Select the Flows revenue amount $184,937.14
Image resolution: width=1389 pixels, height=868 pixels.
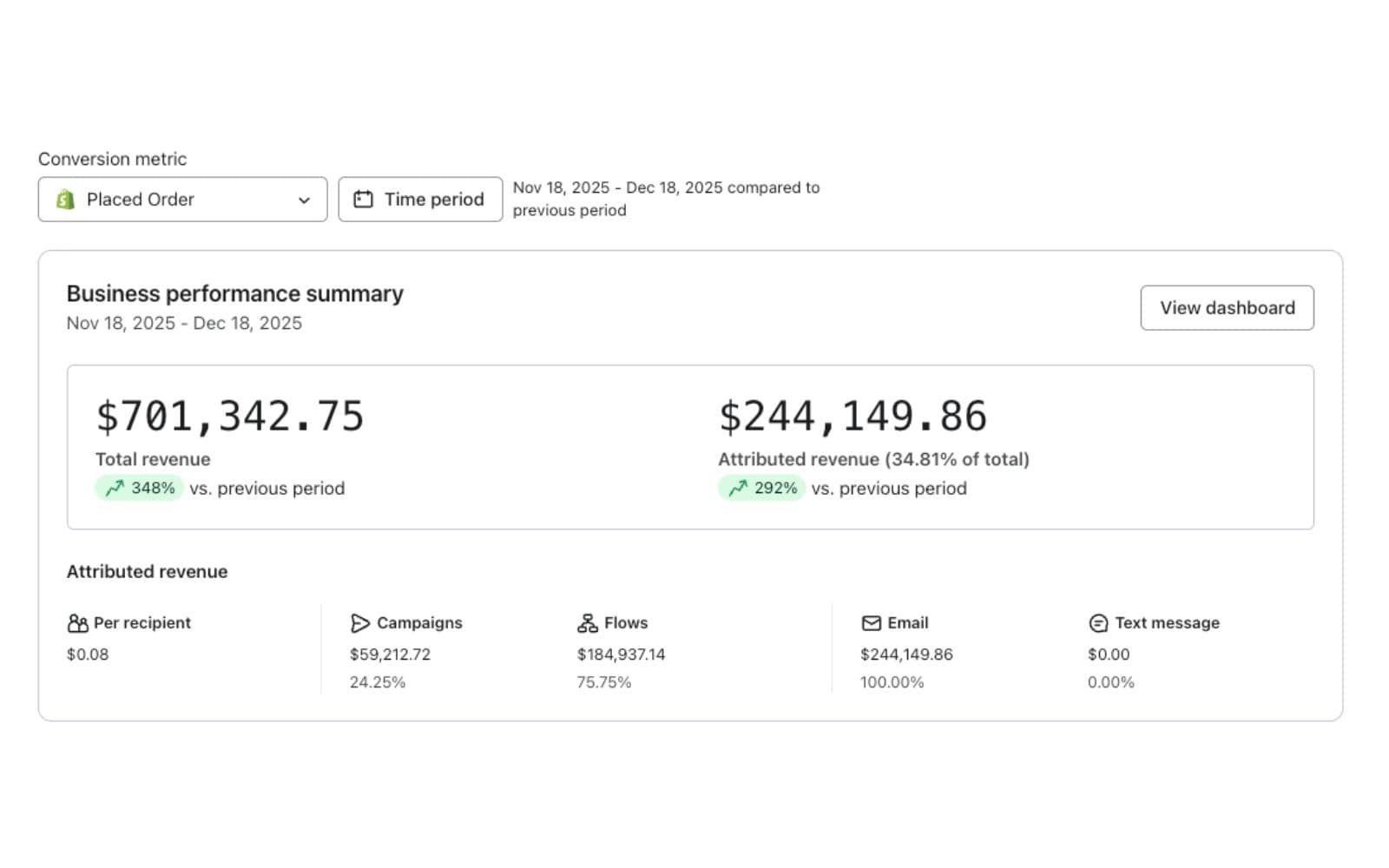[x=621, y=654]
